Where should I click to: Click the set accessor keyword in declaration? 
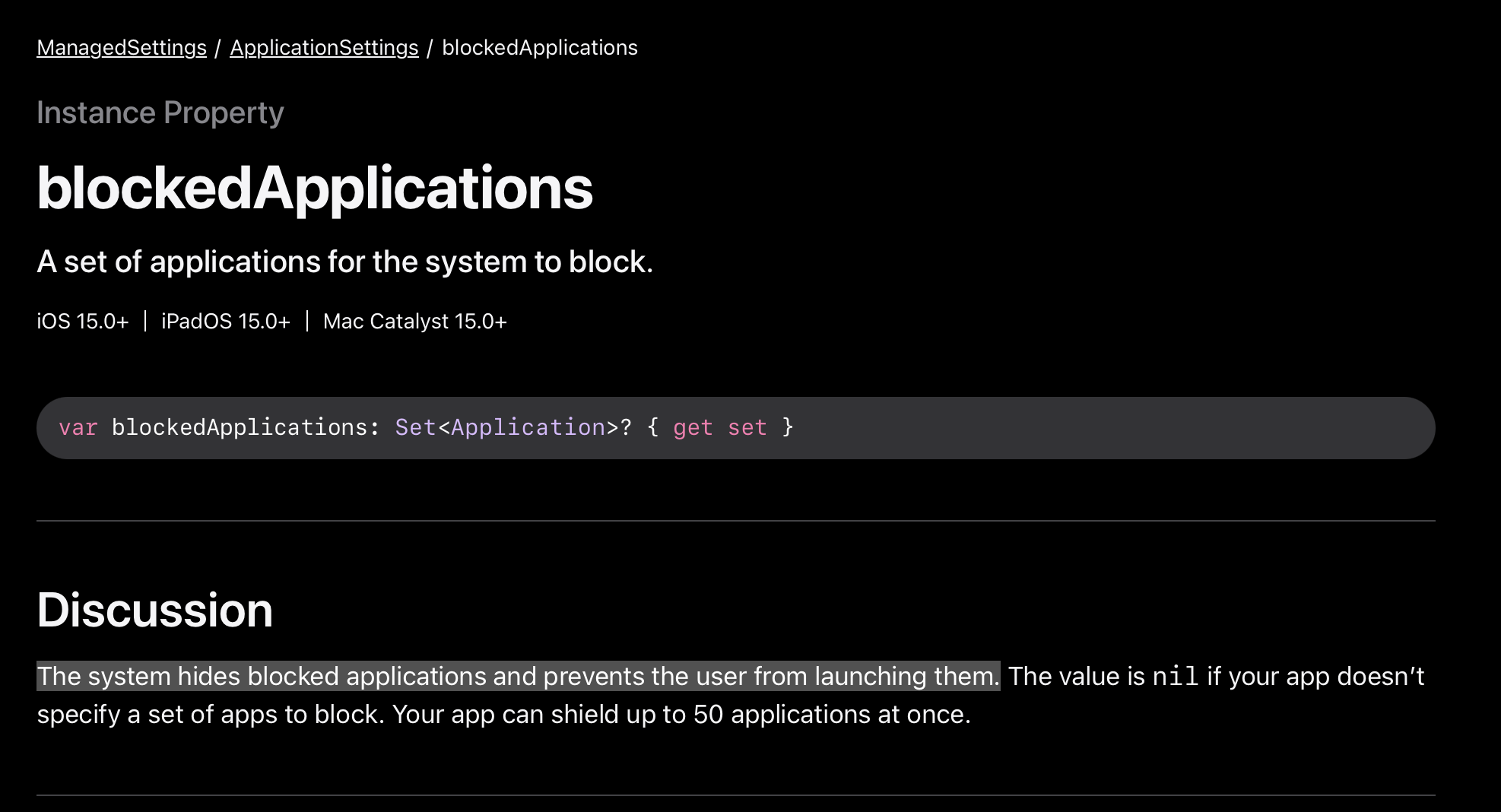pos(747,428)
